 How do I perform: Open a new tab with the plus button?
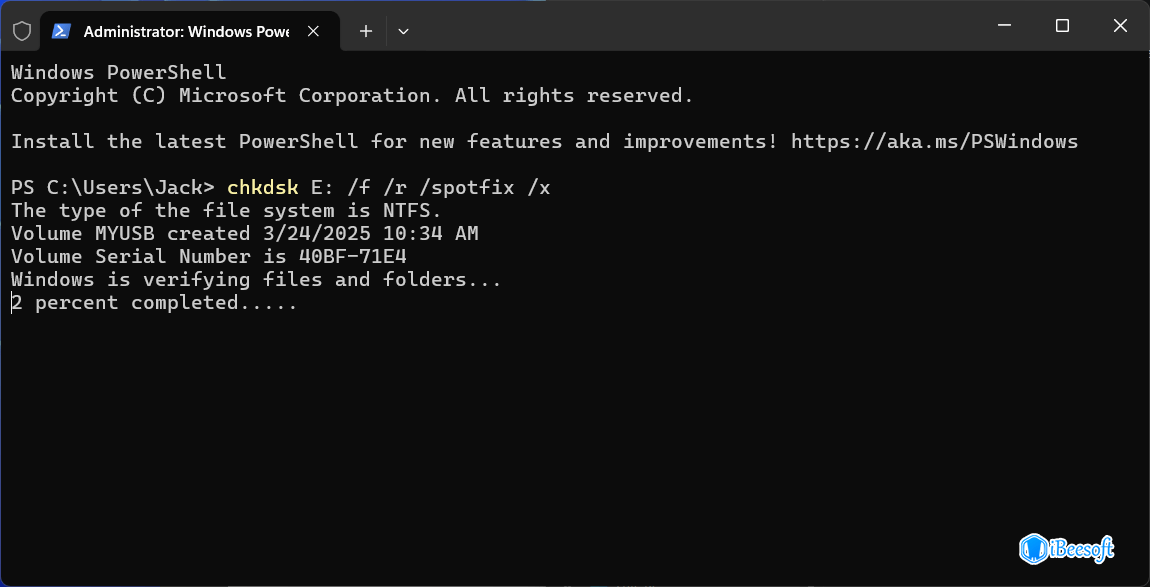coord(366,31)
